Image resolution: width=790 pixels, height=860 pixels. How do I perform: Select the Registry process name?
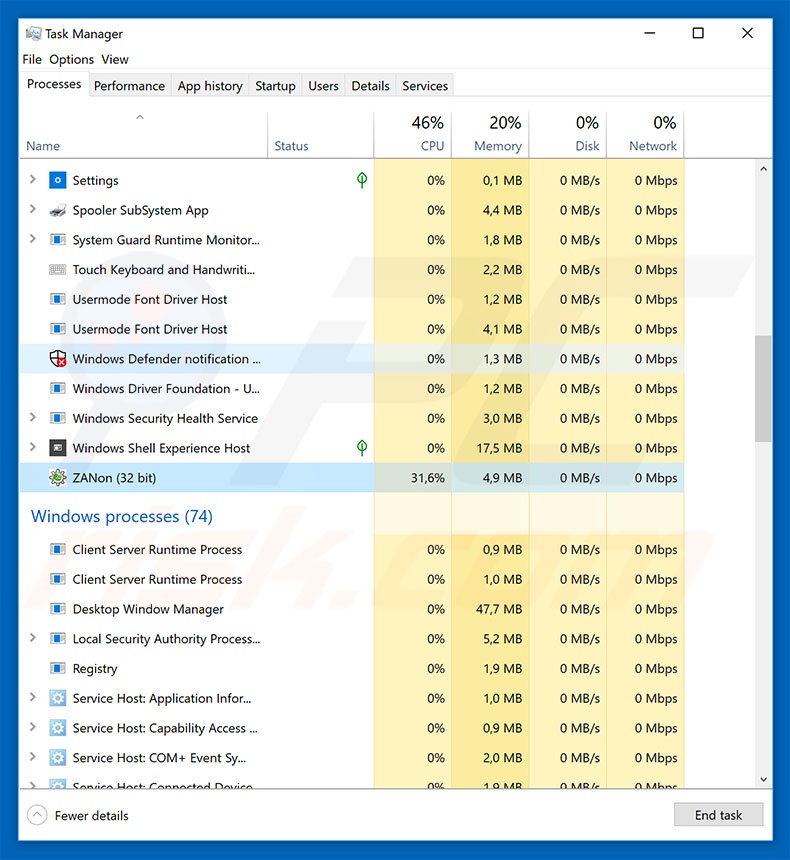[x=95, y=669]
